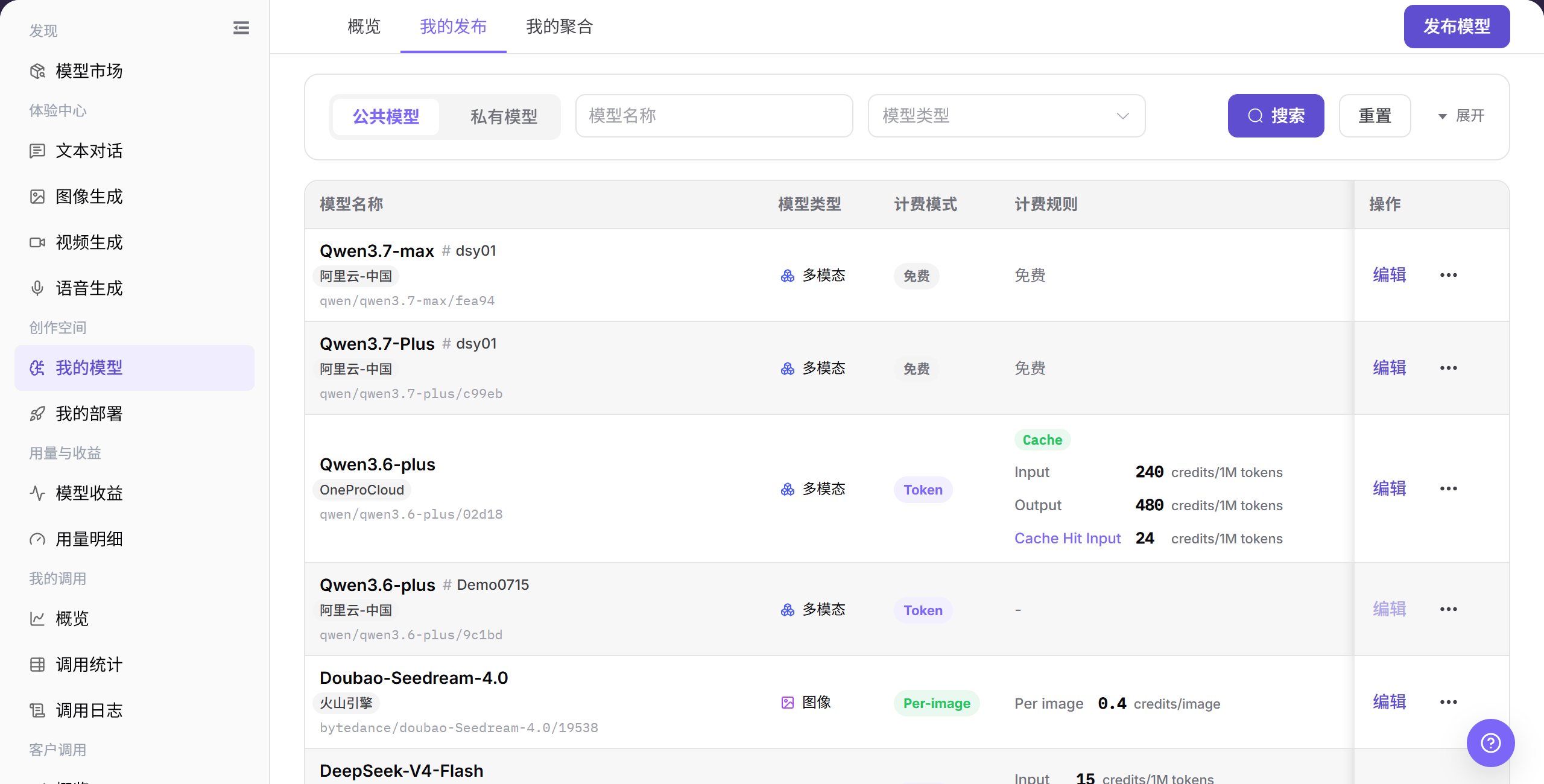Open the 模型类型 dropdown
1544x784 pixels.
click(1007, 116)
